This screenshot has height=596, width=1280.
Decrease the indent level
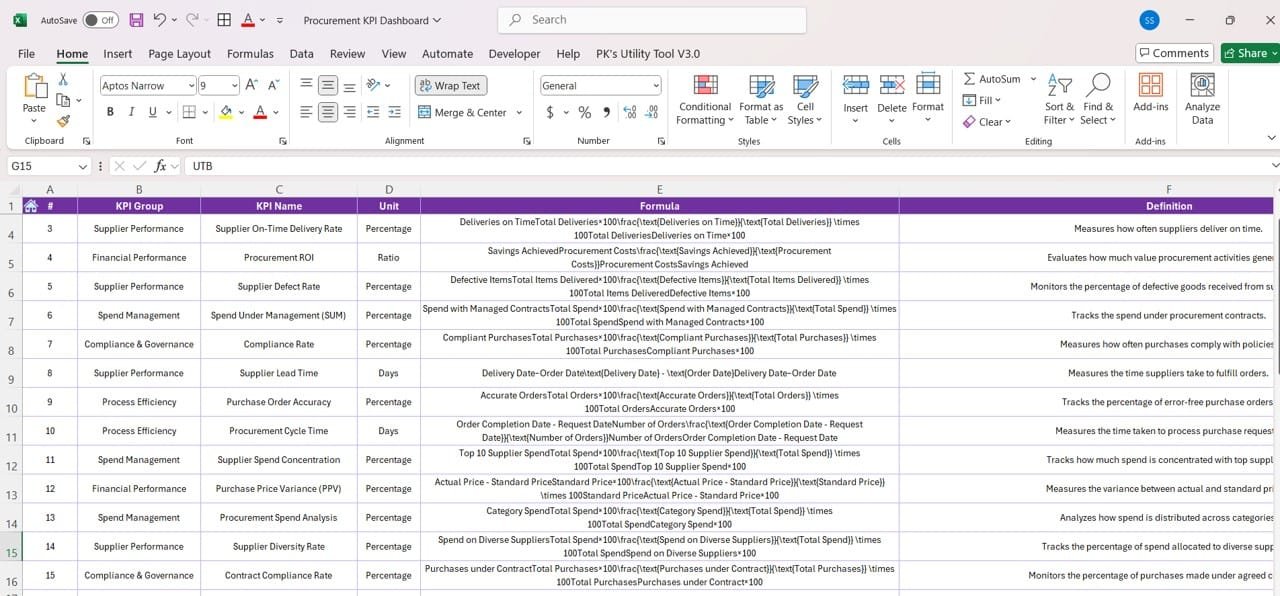tap(373, 113)
